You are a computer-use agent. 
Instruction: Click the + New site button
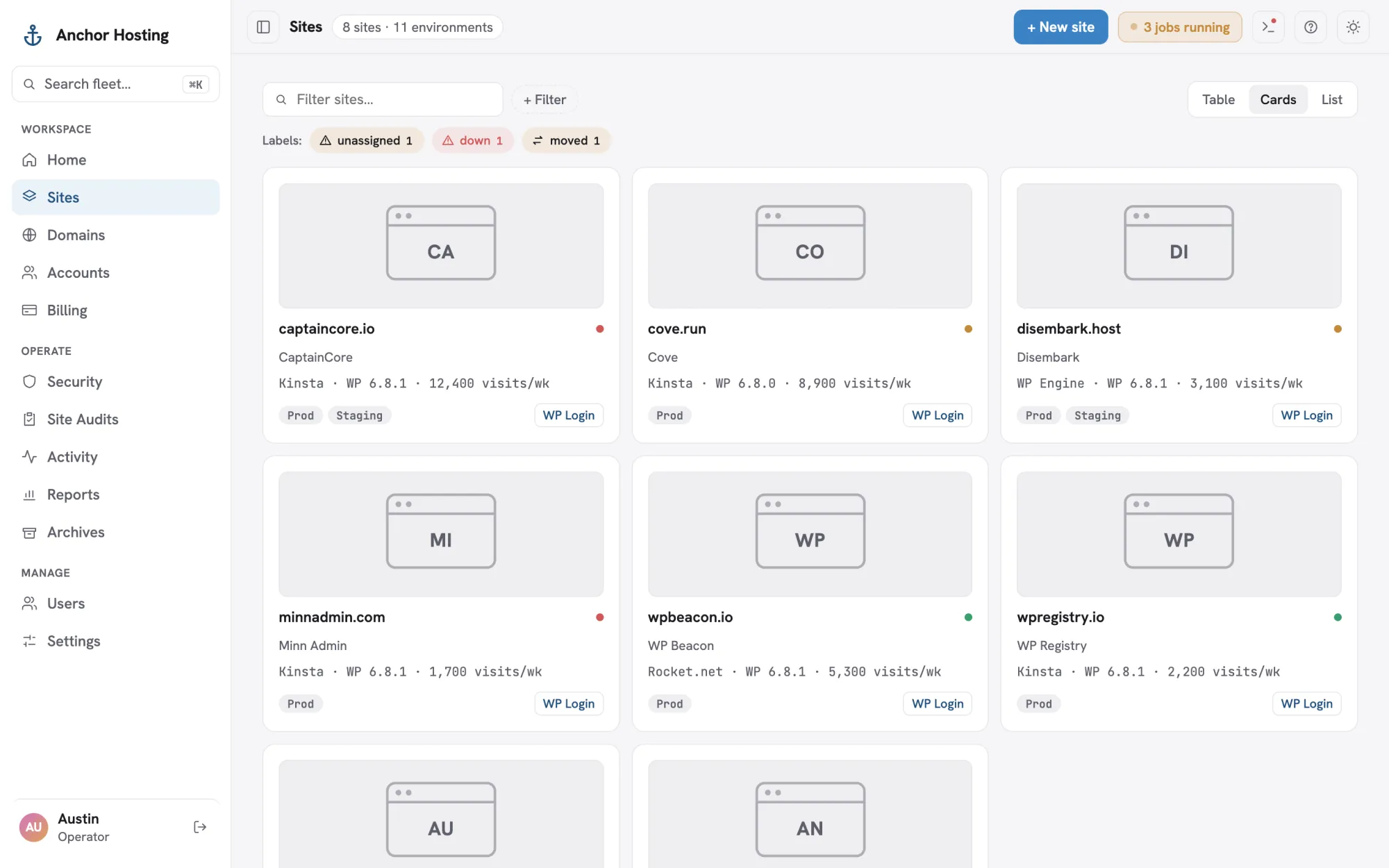(1061, 27)
